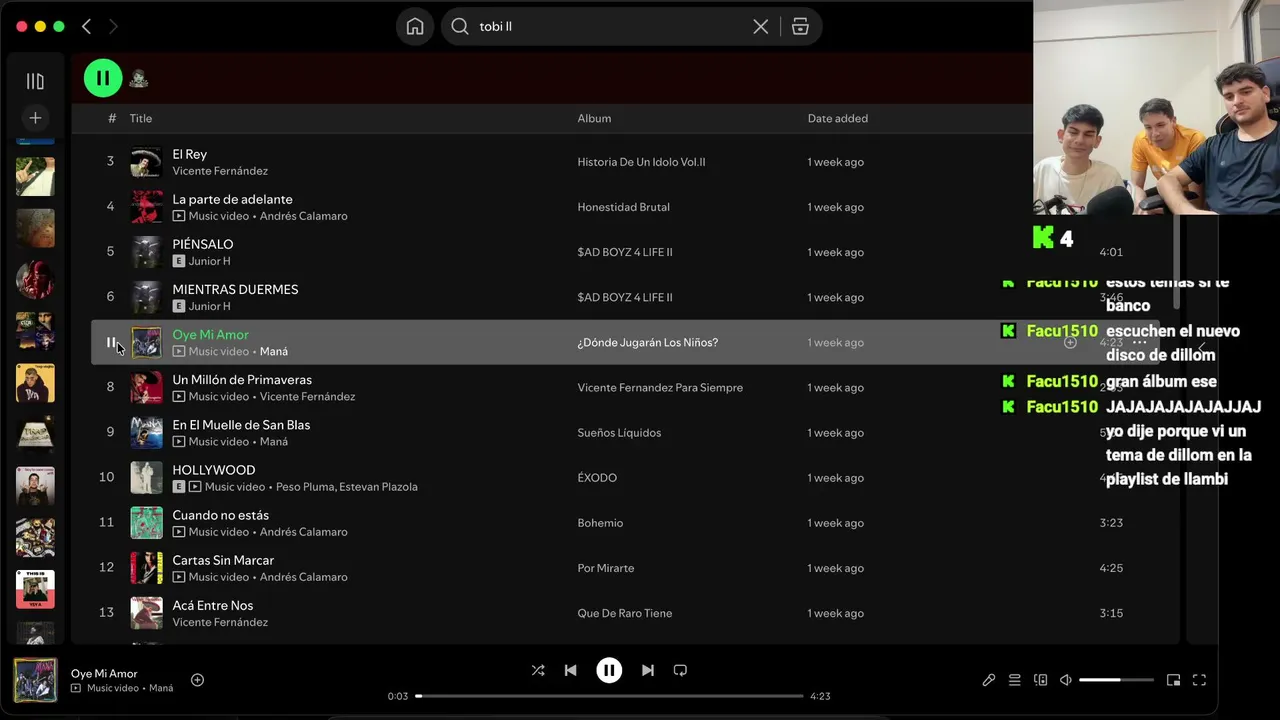Create a playlist with the plus button
The height and width of the screenshot is (720, 1280).
tap(35, 118)
